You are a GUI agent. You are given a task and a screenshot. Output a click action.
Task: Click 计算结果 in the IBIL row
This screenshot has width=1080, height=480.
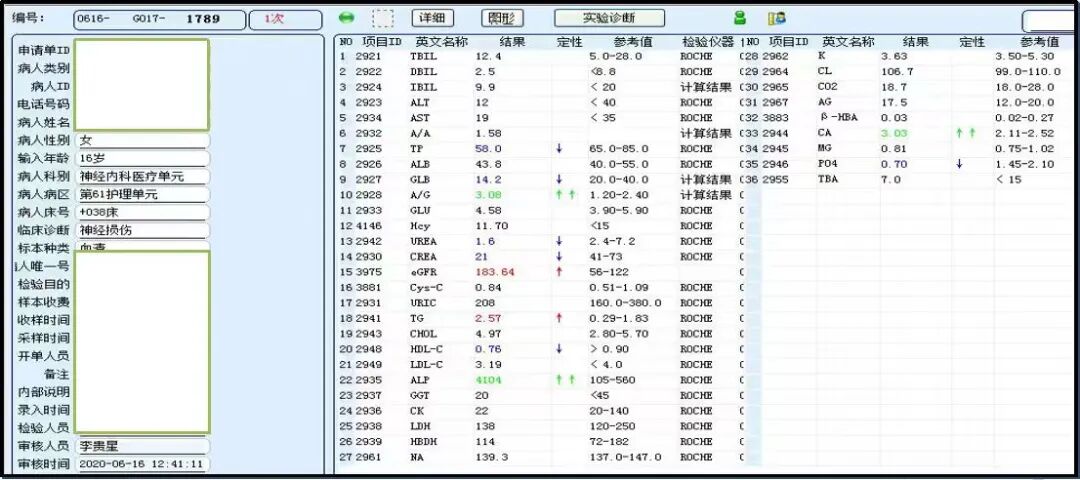706,87
